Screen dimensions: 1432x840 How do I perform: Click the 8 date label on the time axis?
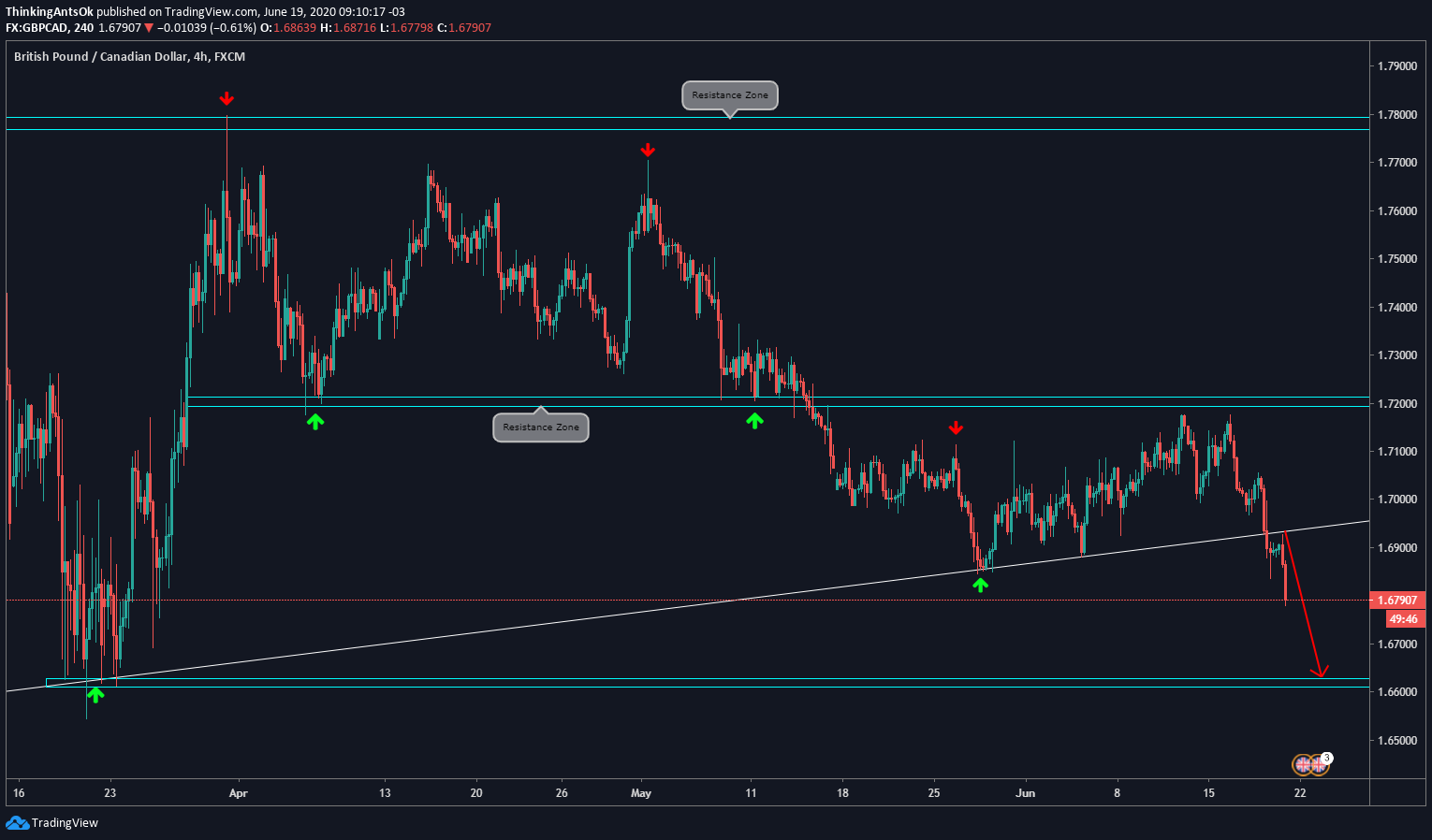tap(1117, 793)
